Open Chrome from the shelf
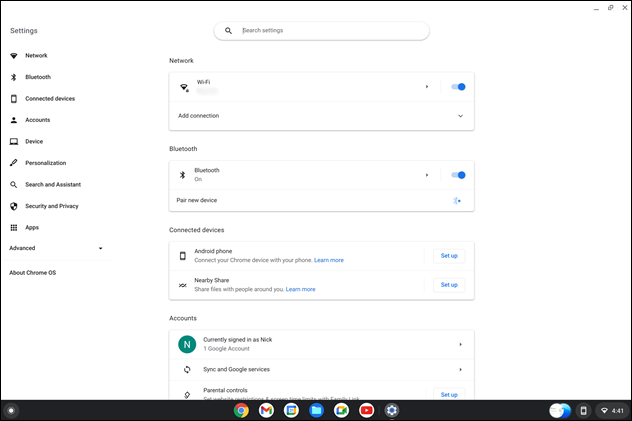This screenshot has width=632, height=421. 241,410
